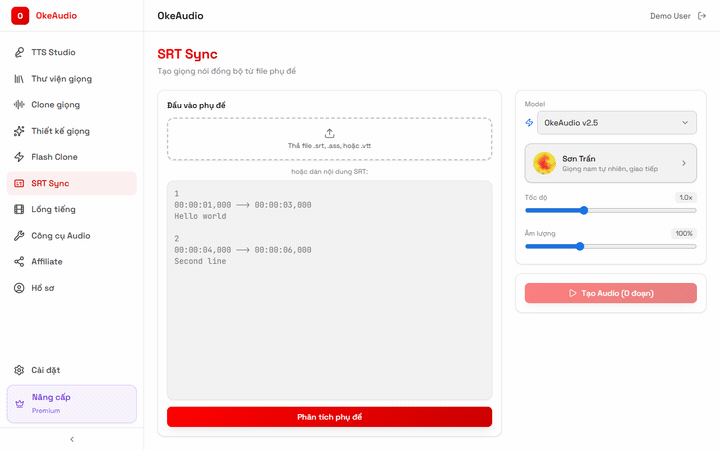Open the Thư viện giọng library icon

[19, 78]
